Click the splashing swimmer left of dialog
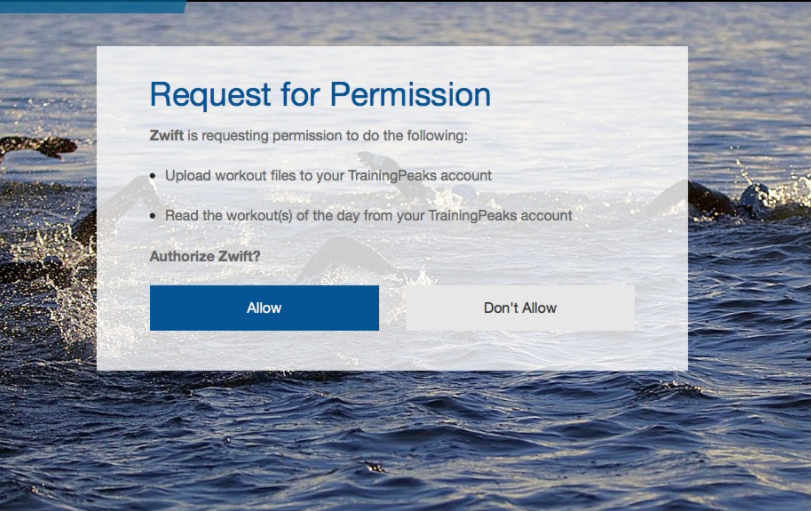The width and height of the screenshot is (811, 511). (x=47, y=243)
